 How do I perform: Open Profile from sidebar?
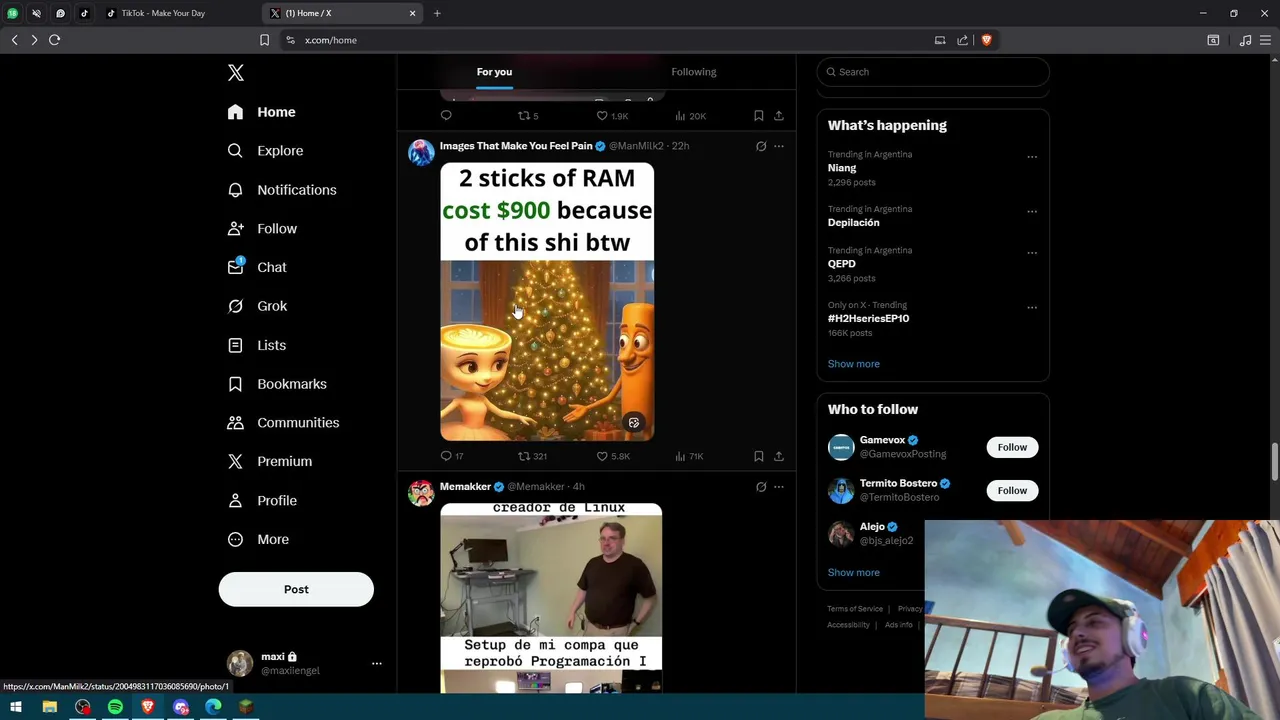(262, 501)
